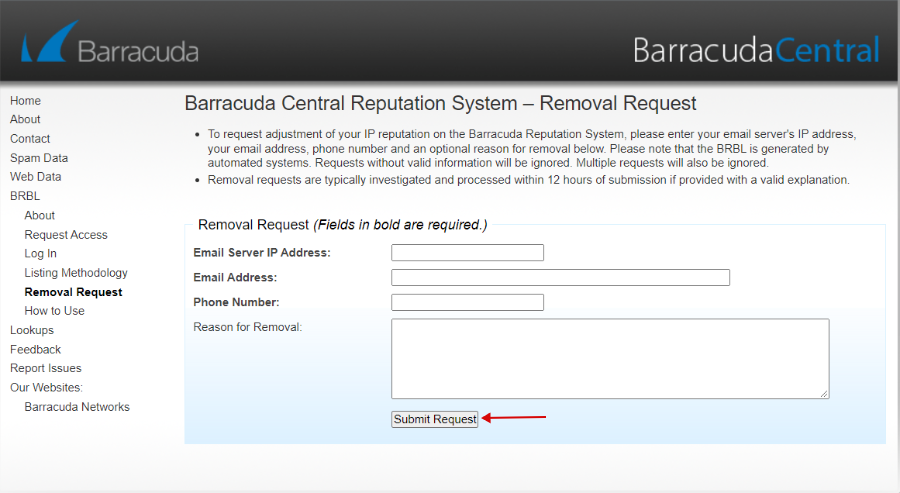Click inside Reason for Removal textarea

coord(610,359)
